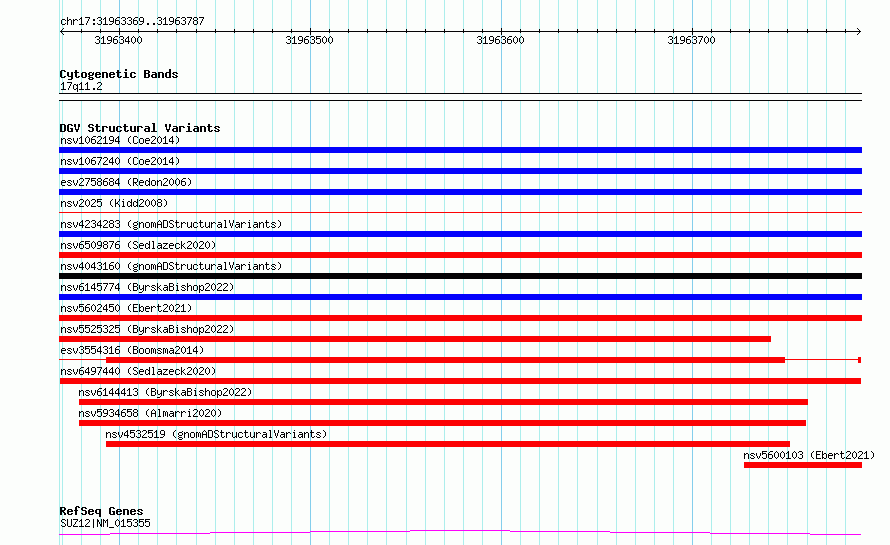Select the red bar under nsv6144413
The height and width of the screenshot is (545, 890).
tap(443, 402)
